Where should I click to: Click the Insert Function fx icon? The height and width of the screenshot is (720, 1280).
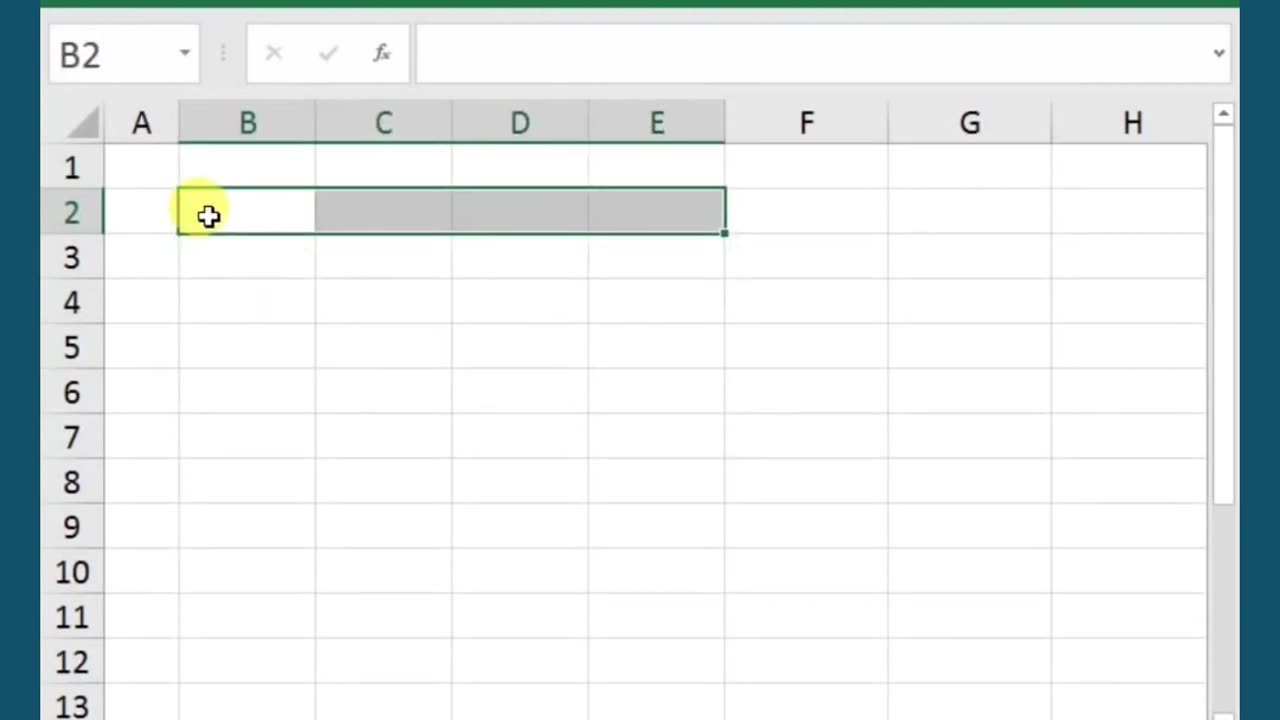point(381,54)
